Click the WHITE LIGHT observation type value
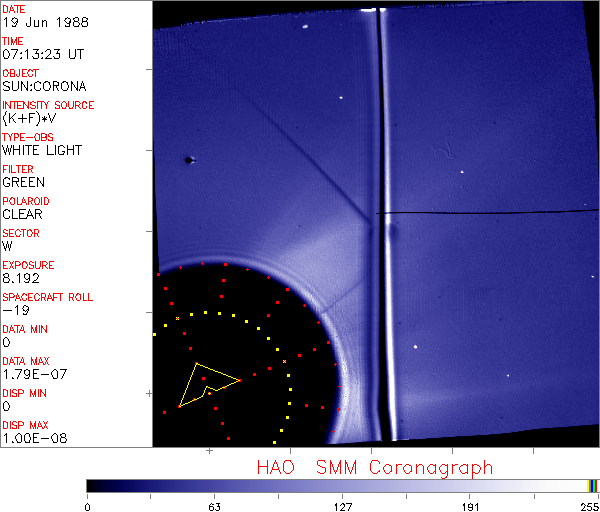 [x=41, y=150]
